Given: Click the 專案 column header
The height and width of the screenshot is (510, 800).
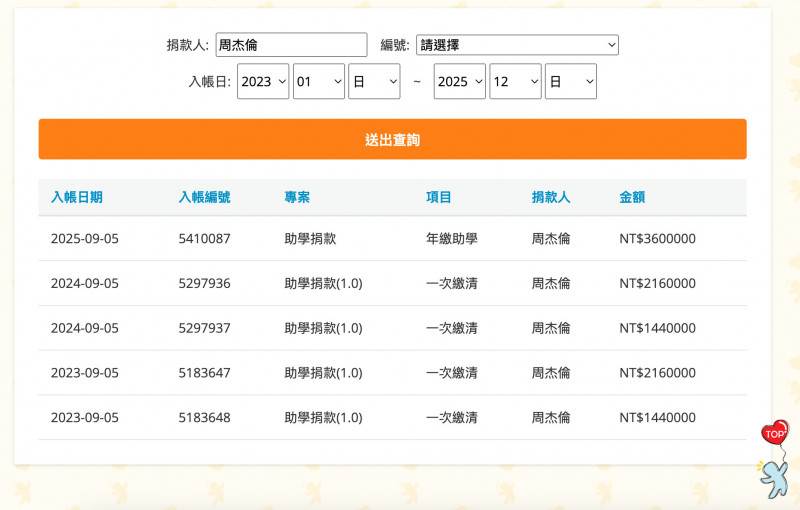Looking at the screenshot, I should click(x=297, y=198).
